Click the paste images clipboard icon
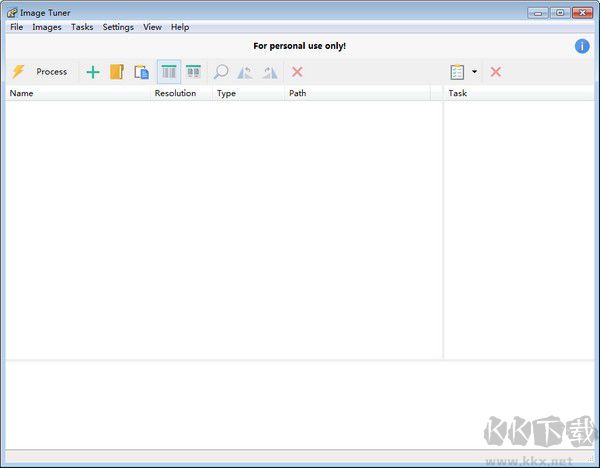The image size is (600, 468). (142, 72)
